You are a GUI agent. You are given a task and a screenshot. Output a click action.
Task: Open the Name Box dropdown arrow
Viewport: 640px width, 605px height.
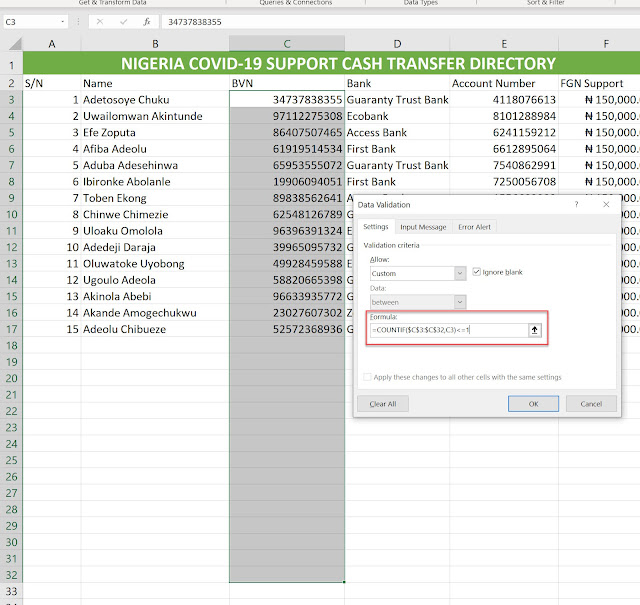[x=62, y=22]
